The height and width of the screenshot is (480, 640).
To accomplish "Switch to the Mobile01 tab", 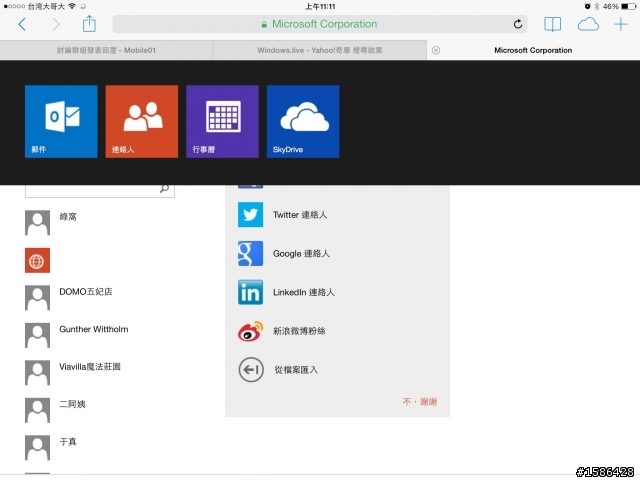I will [x=106, y=50].
